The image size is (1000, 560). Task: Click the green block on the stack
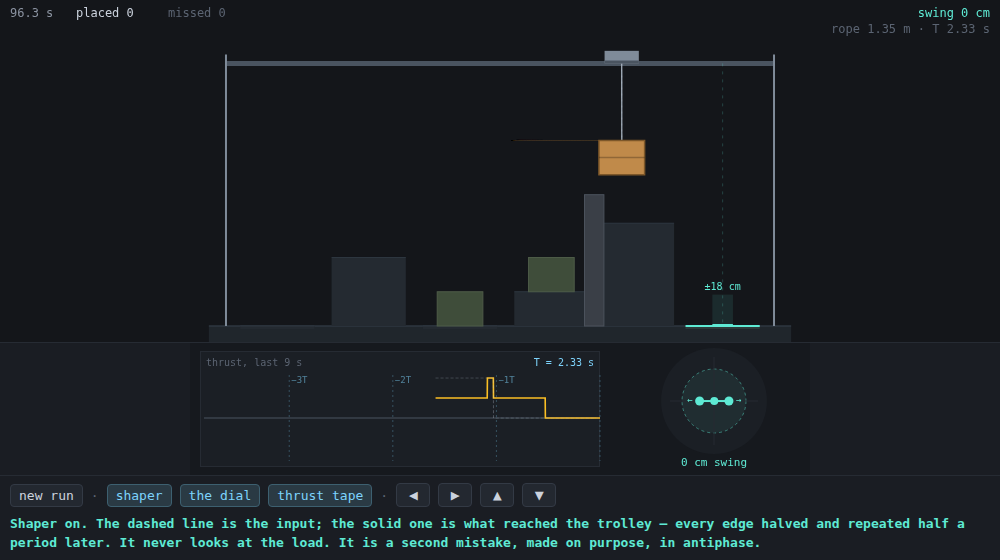coord(552,274)
